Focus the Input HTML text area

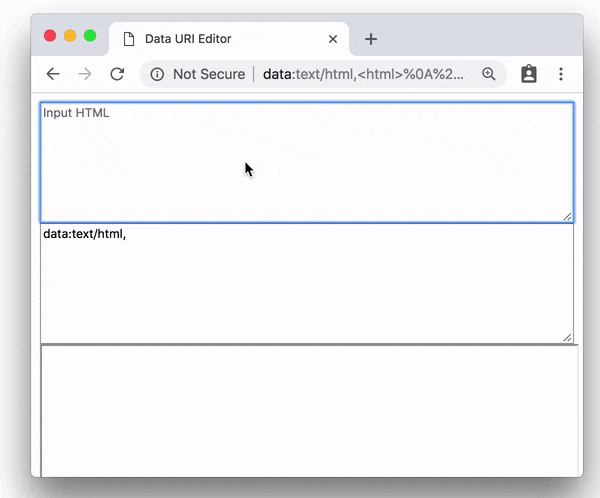307,162
